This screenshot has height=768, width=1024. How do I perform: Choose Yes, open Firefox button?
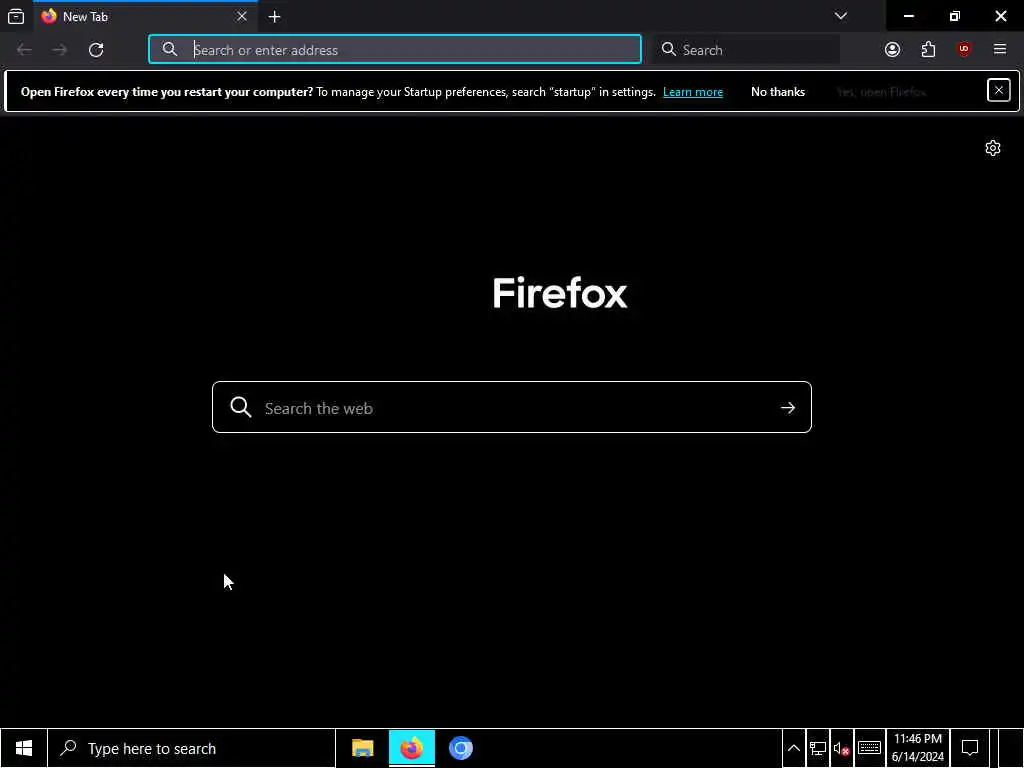coord(882,92)
